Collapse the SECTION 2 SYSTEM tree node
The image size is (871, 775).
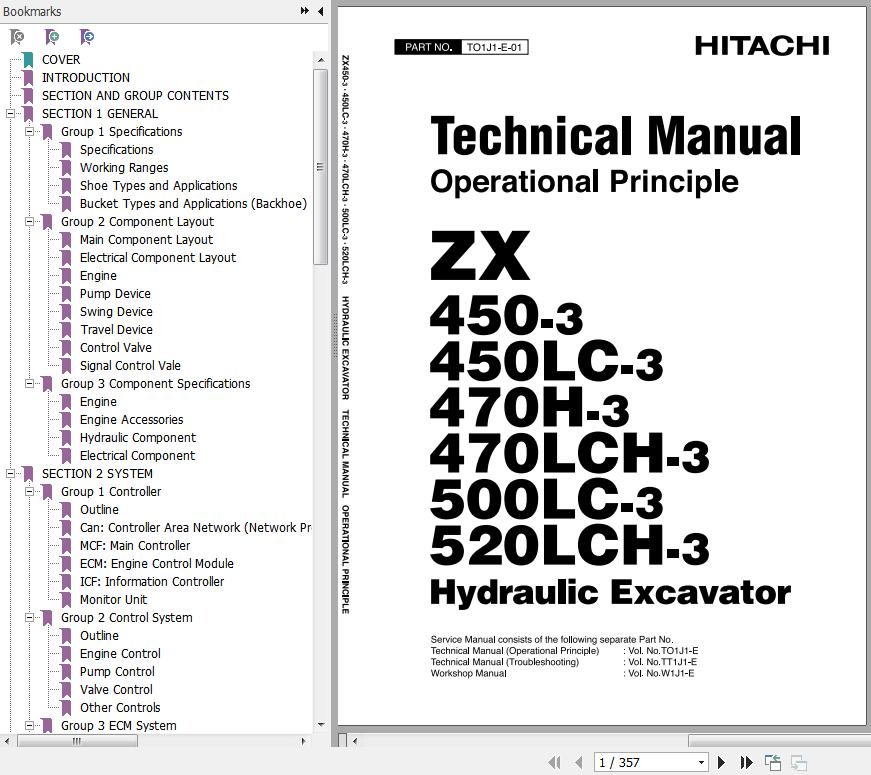11,473
